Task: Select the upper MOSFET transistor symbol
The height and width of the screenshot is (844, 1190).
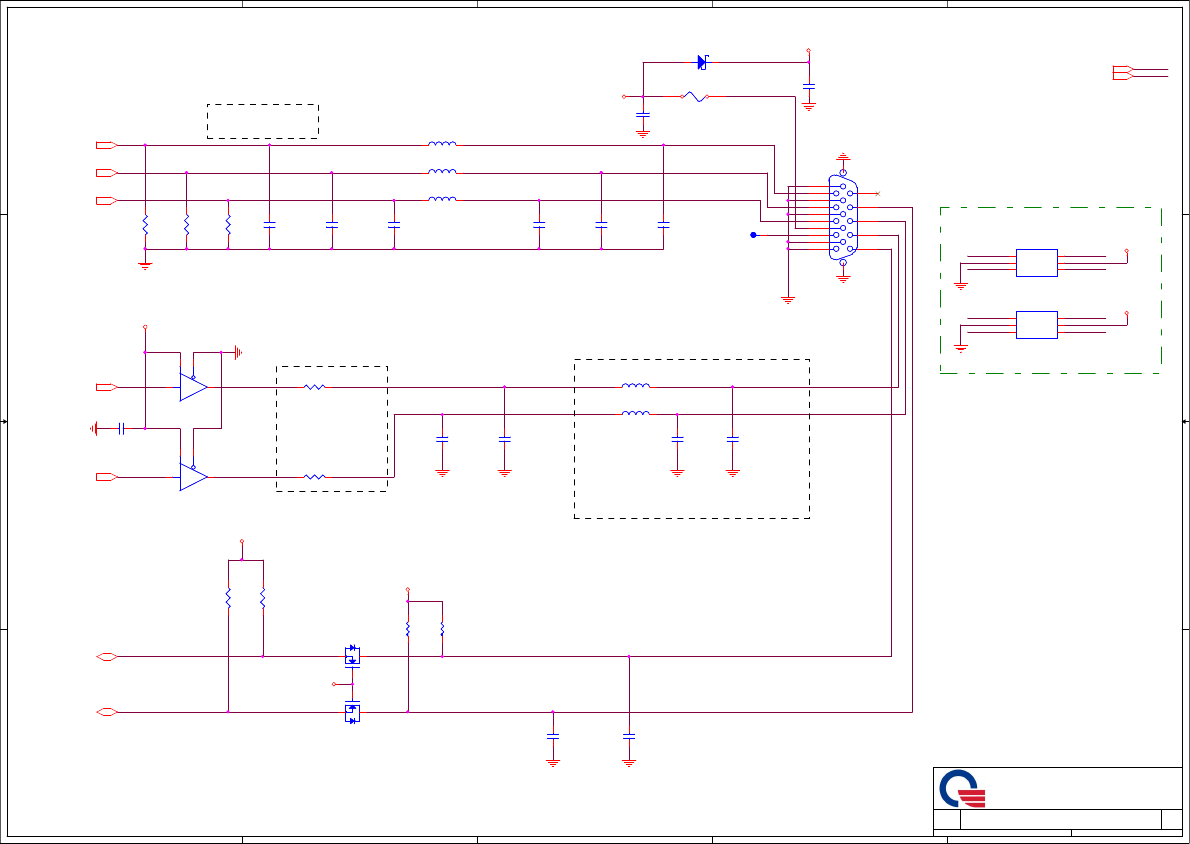Action: click(352, 656)
